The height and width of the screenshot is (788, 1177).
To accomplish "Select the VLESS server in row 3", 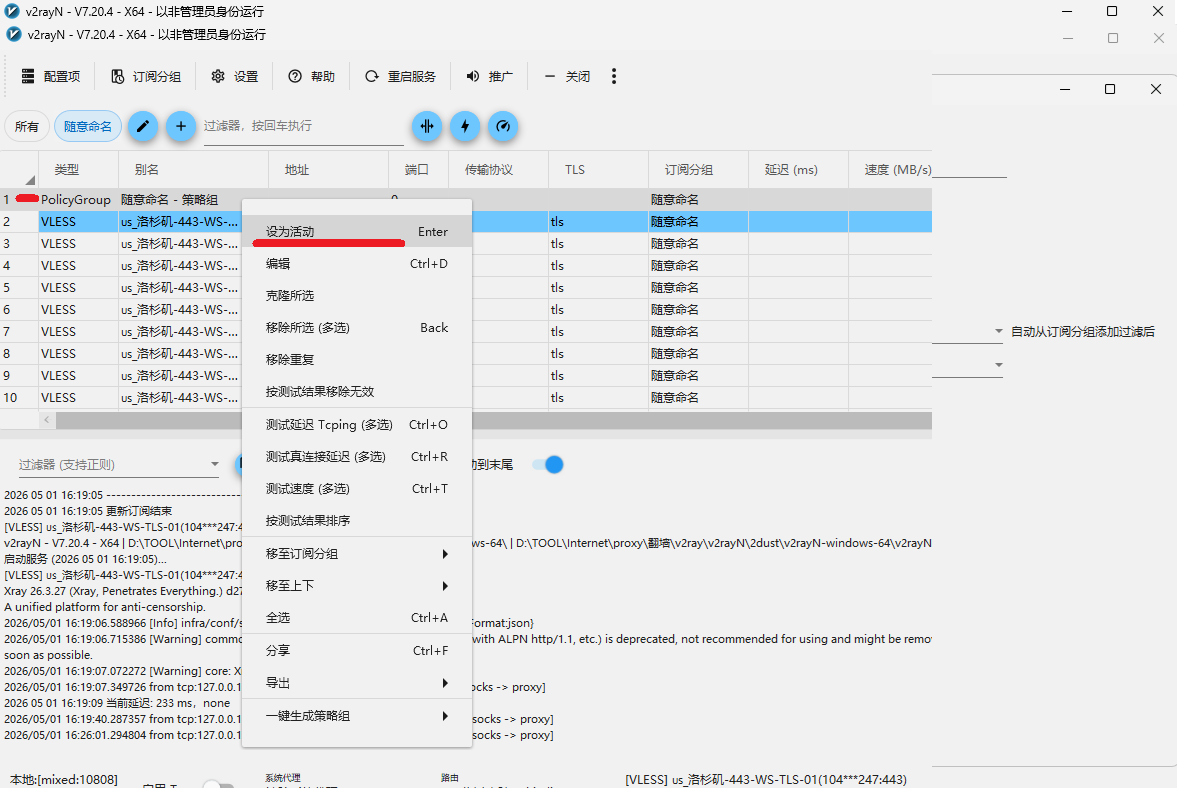I will click(x=465, y=244).
